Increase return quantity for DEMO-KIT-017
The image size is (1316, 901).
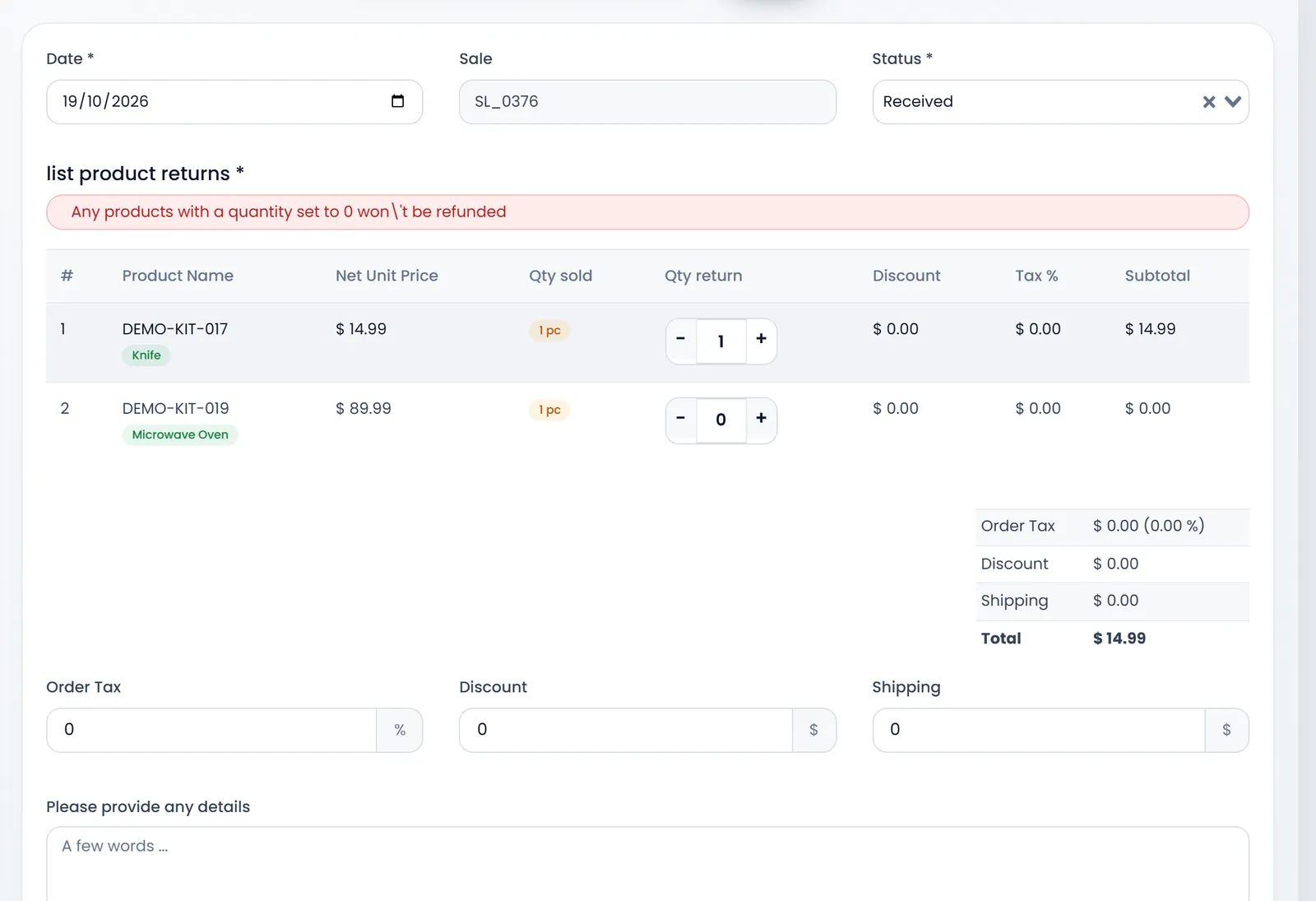click(x=762, y=339)
